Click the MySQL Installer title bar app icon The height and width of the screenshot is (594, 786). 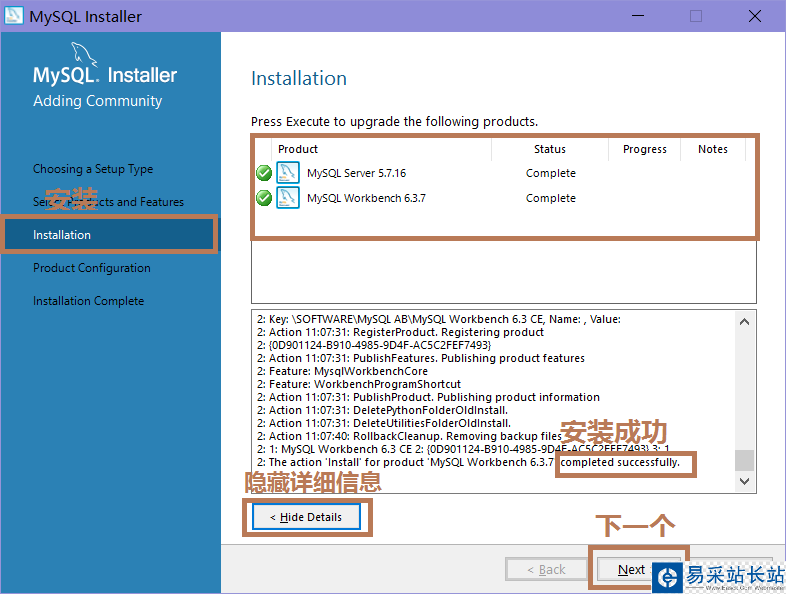point(14,16)
